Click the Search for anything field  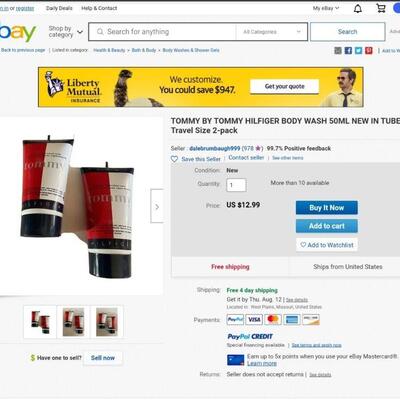(162, 32)
